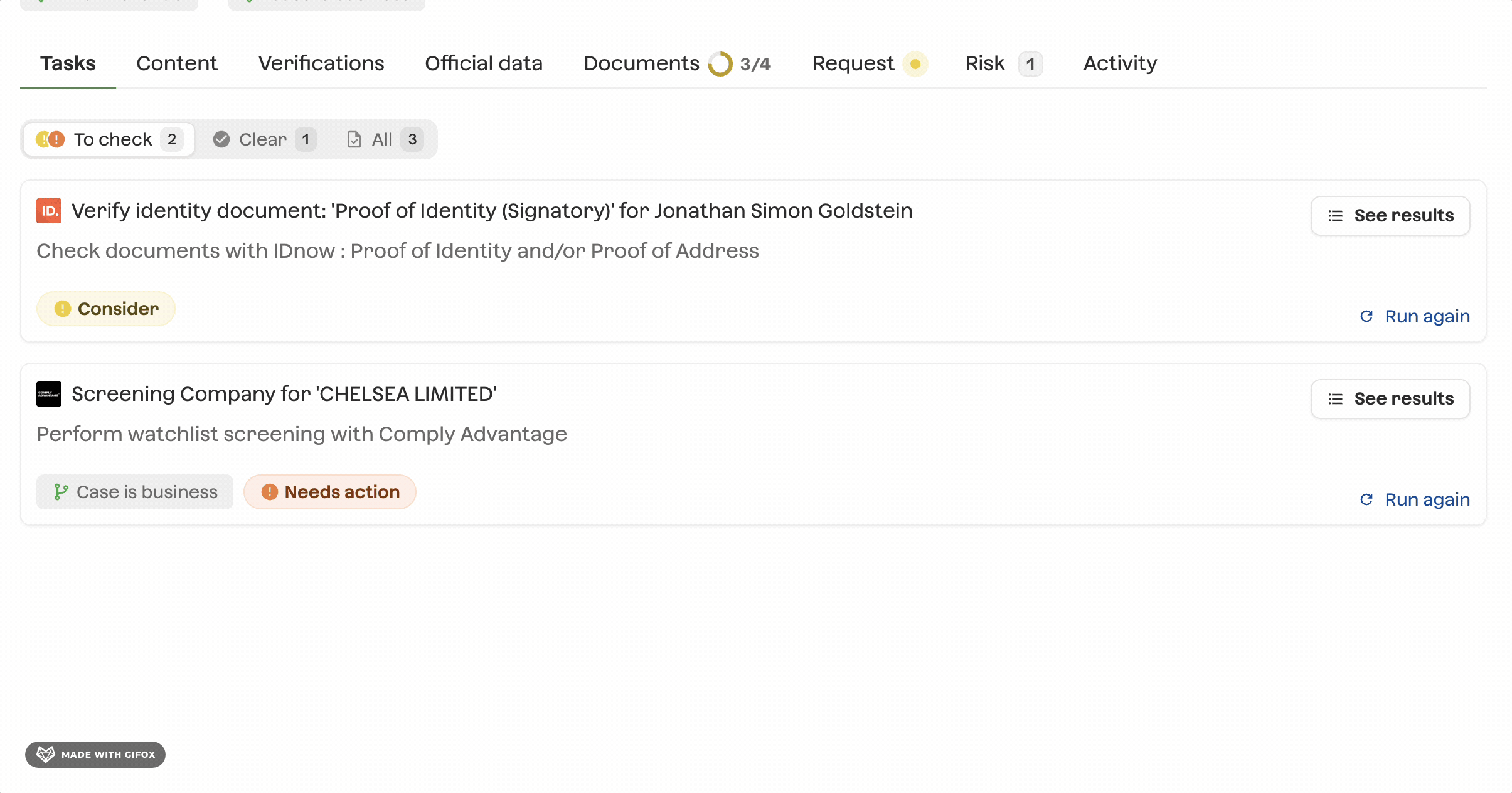Click the Request yellow status dot
This screenshot has height=793, width=1512.
click(915, 64)
